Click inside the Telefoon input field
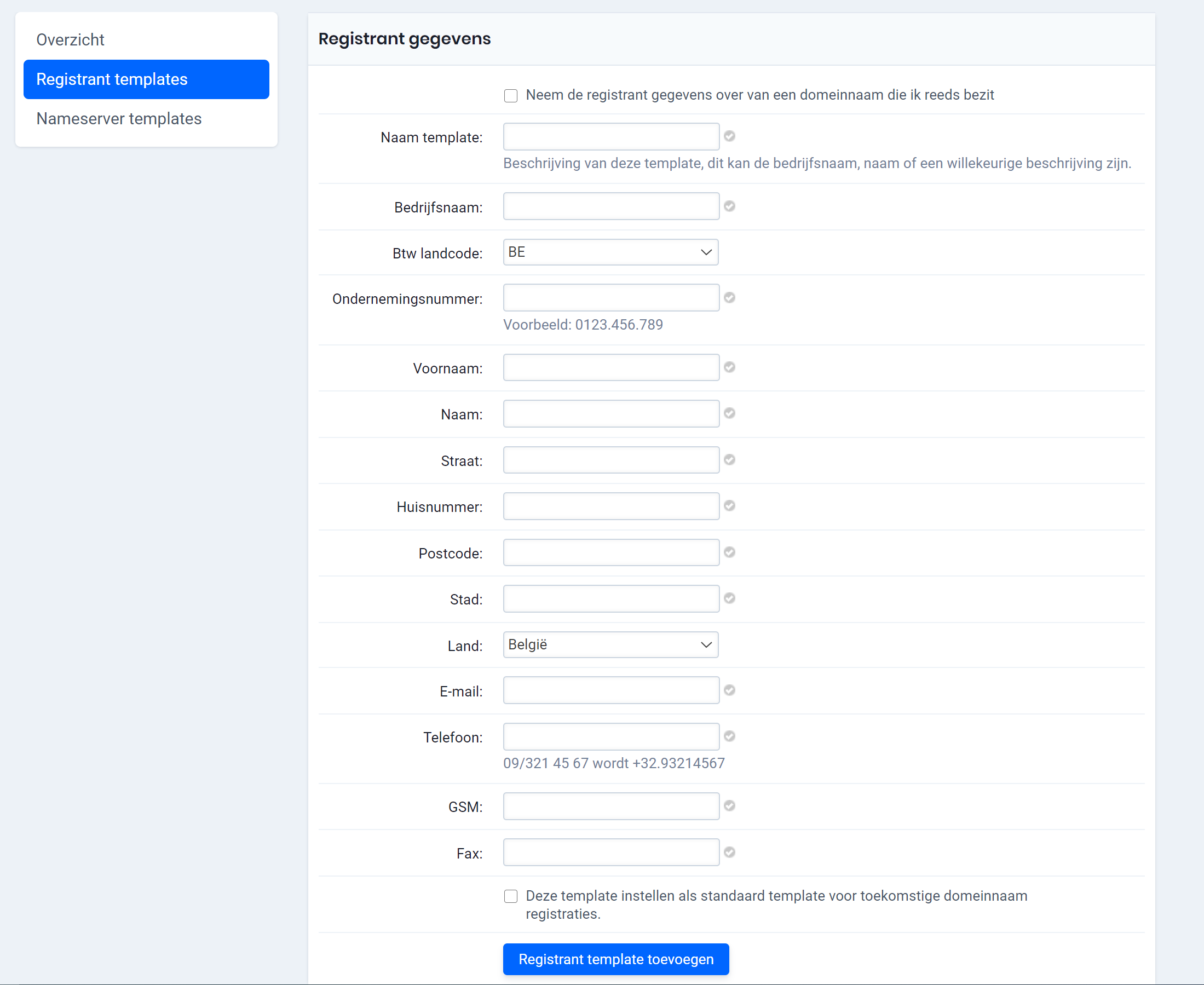 (610, 736)
